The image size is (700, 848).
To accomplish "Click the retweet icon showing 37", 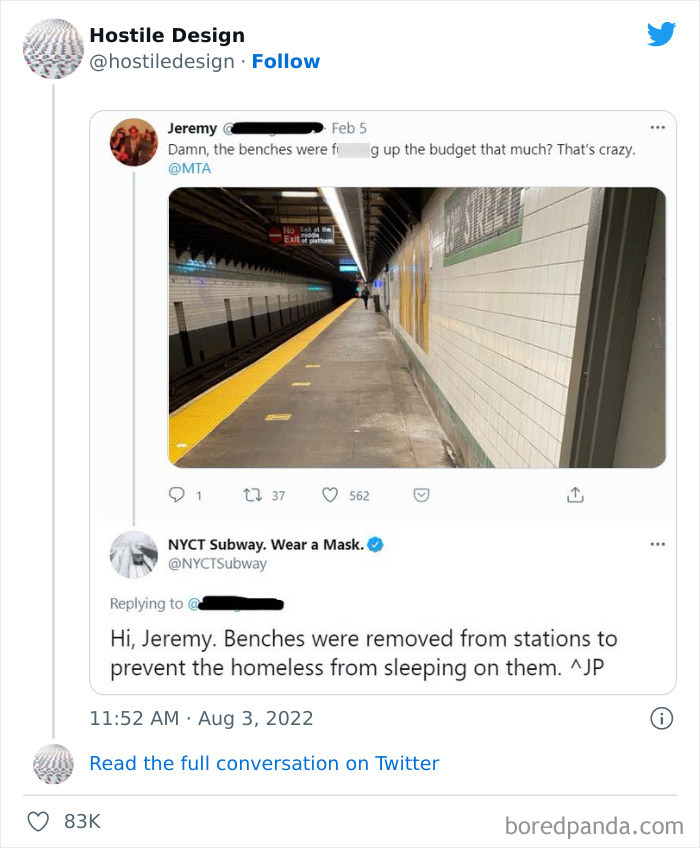I will click(252, 495).
